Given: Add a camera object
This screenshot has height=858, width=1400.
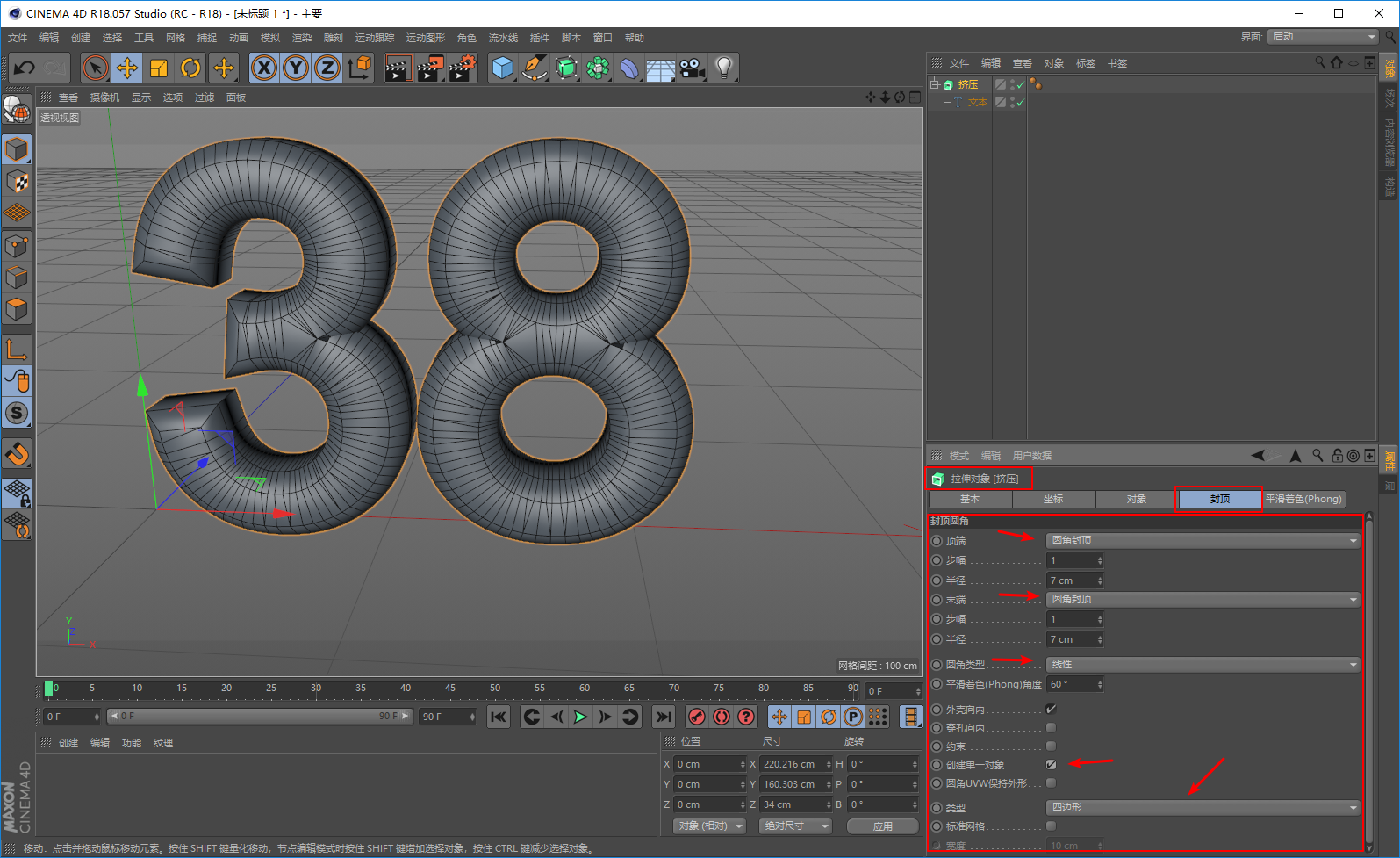Looking at the screenshot, I should tap(693, 68).
